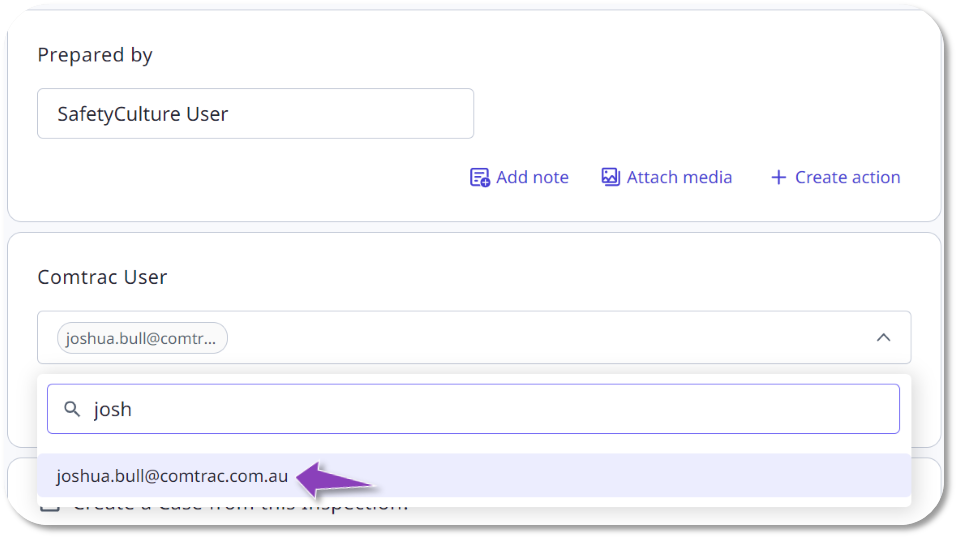Click the SafetyCulture User text in the field
Viewport: 957px width, 538px height.
point(143,114)
